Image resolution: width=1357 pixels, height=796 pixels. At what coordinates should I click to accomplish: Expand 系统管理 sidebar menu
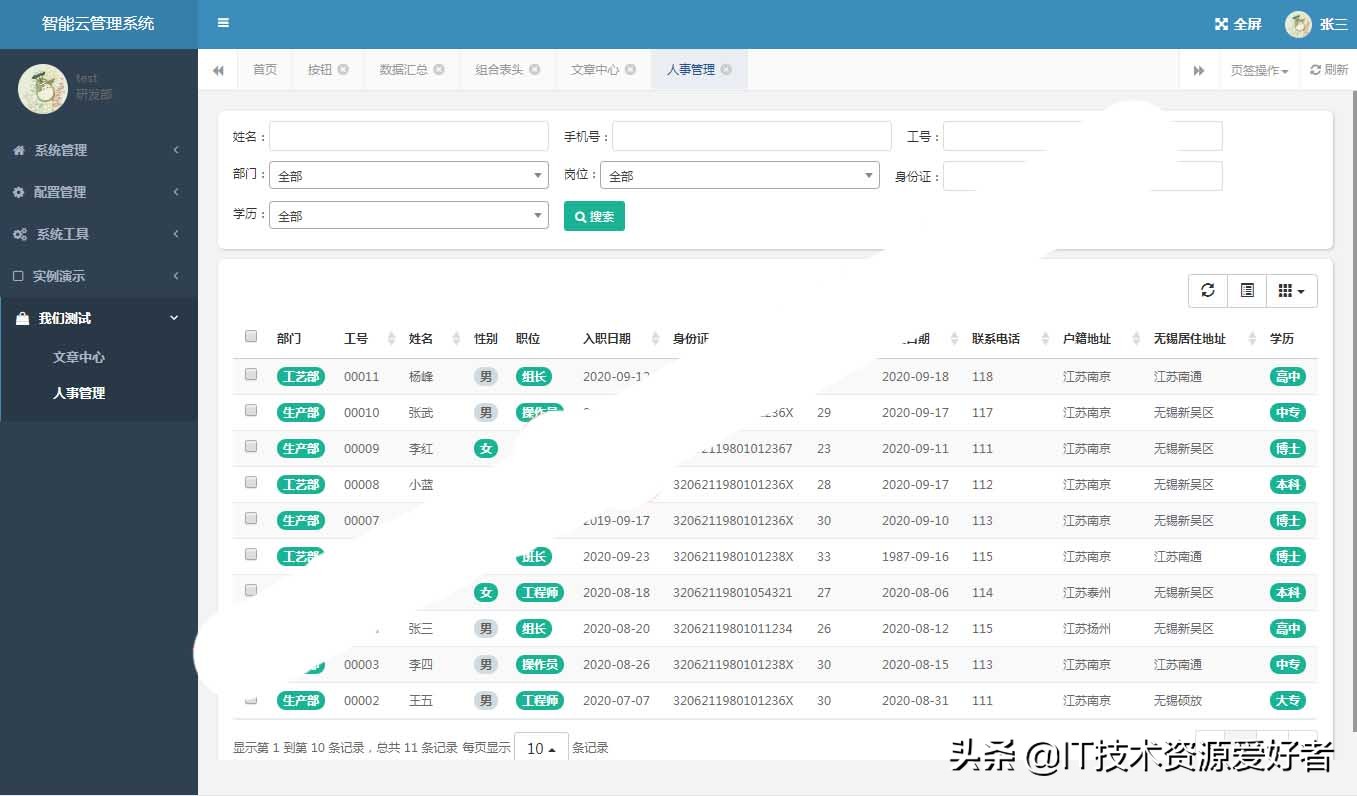pyautogui.click(x=99, y=150)
